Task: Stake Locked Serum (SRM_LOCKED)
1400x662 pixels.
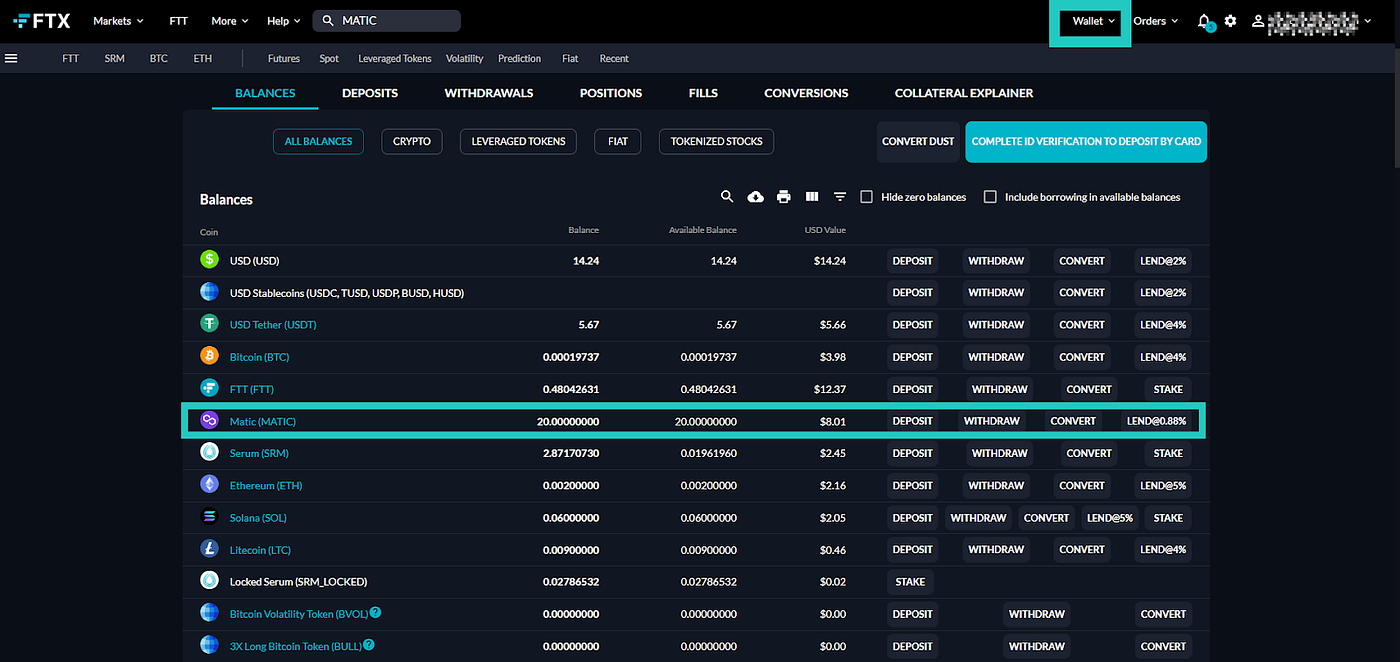Action: tap(910, 582)
